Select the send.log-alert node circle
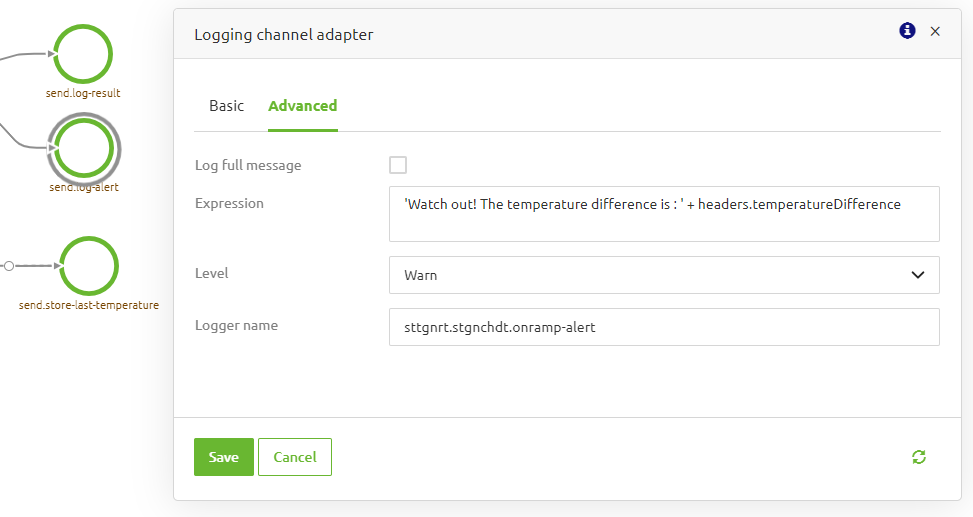973x517 pixels. (84, 149)
